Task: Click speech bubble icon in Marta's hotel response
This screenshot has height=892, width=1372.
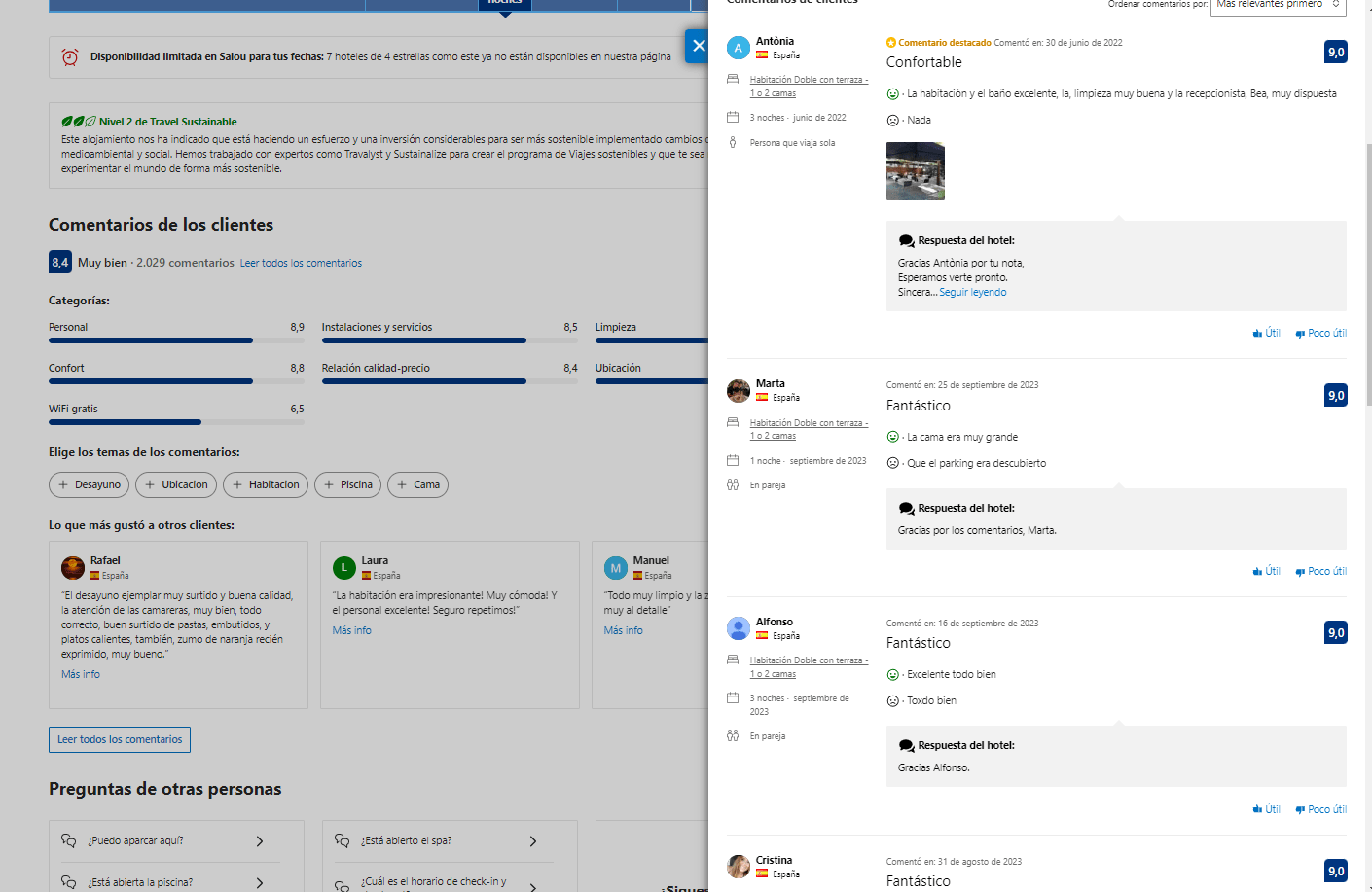Action: pyautogui.click(x=906, y=508)
